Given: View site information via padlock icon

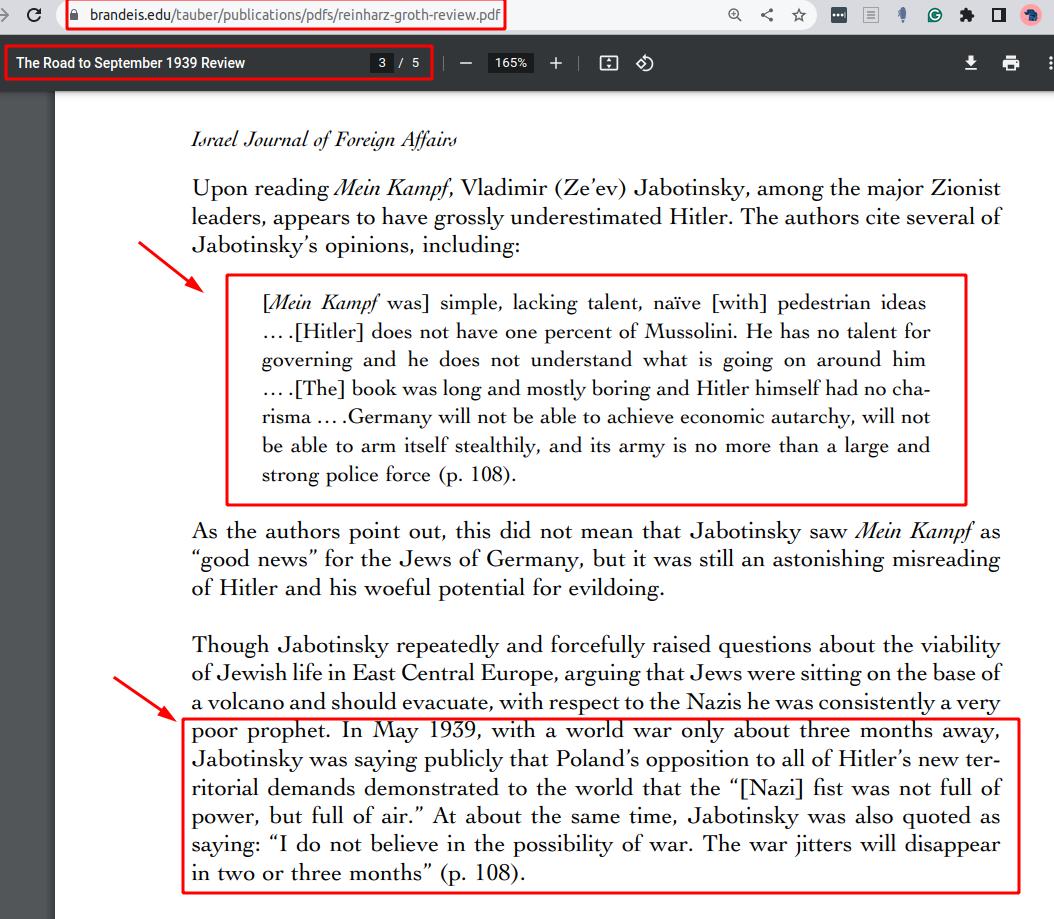Looking at the screenshot, I should coord(74,15).
